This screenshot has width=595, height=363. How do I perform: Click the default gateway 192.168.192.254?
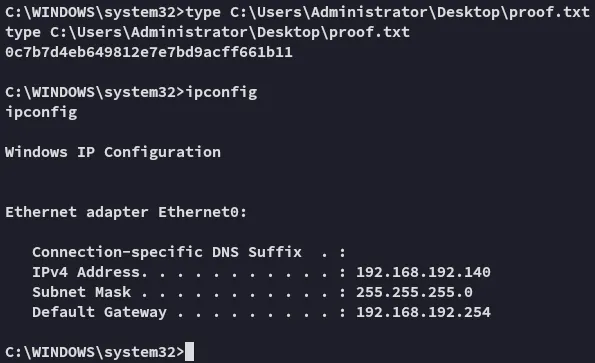click(x=423, y=312)
